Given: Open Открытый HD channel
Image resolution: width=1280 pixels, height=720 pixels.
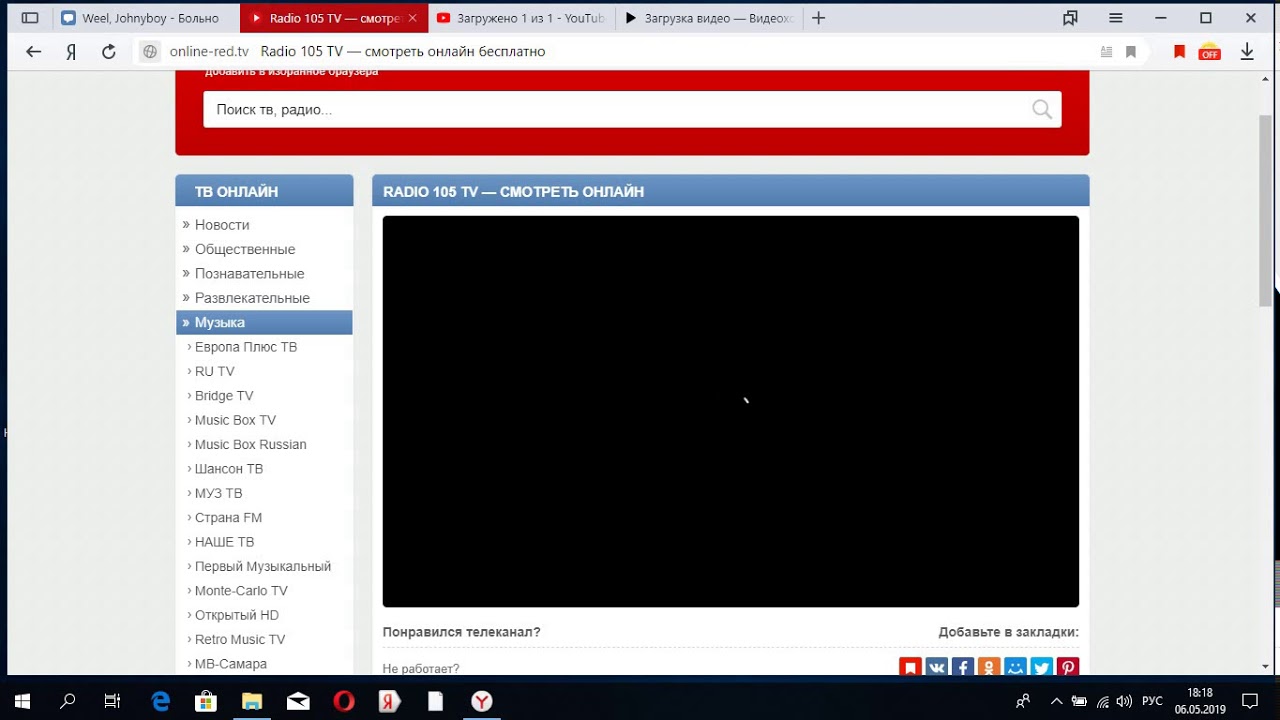Looking at the screenshot, I should click(x=237, y=615).
